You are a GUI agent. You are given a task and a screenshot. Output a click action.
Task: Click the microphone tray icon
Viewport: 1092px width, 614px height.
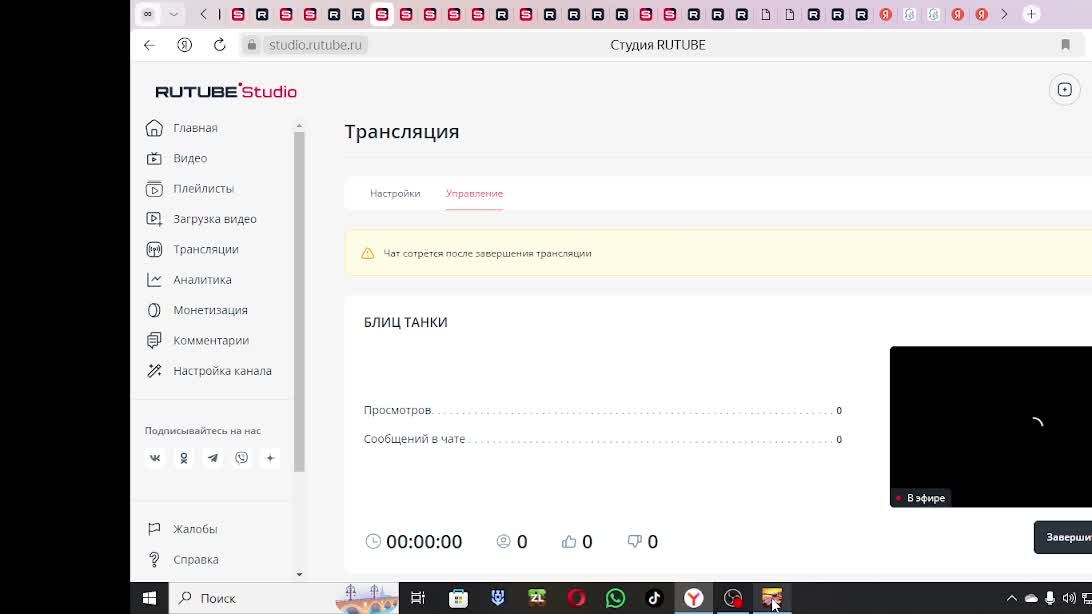1050,598
